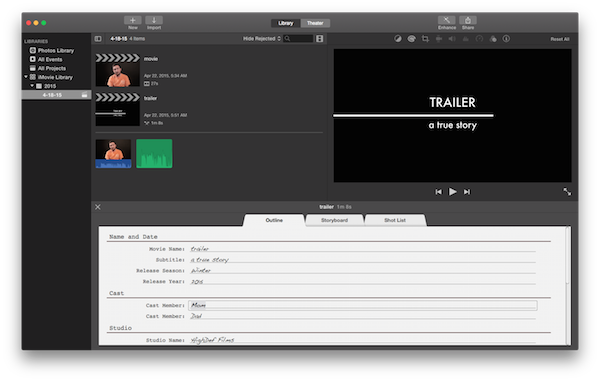
Task: Open the color correction palette tool
Action: point(411,39)
